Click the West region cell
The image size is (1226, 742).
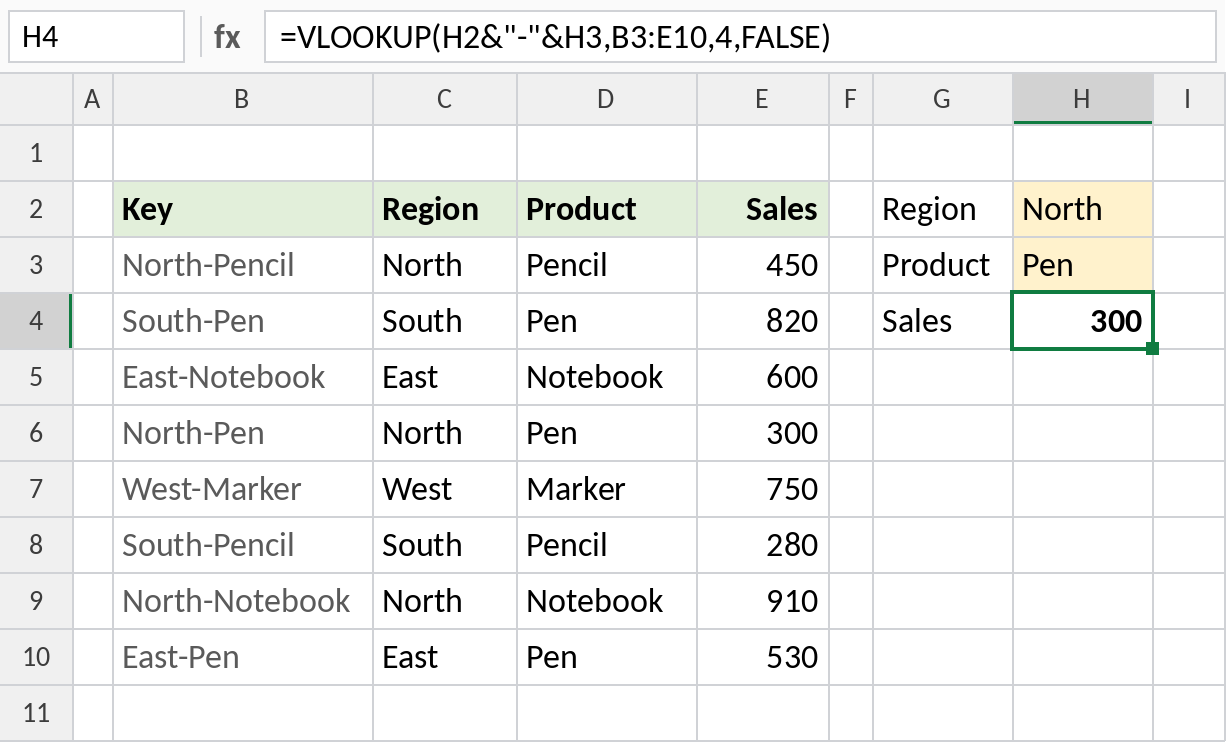click(x=445, y=489)
